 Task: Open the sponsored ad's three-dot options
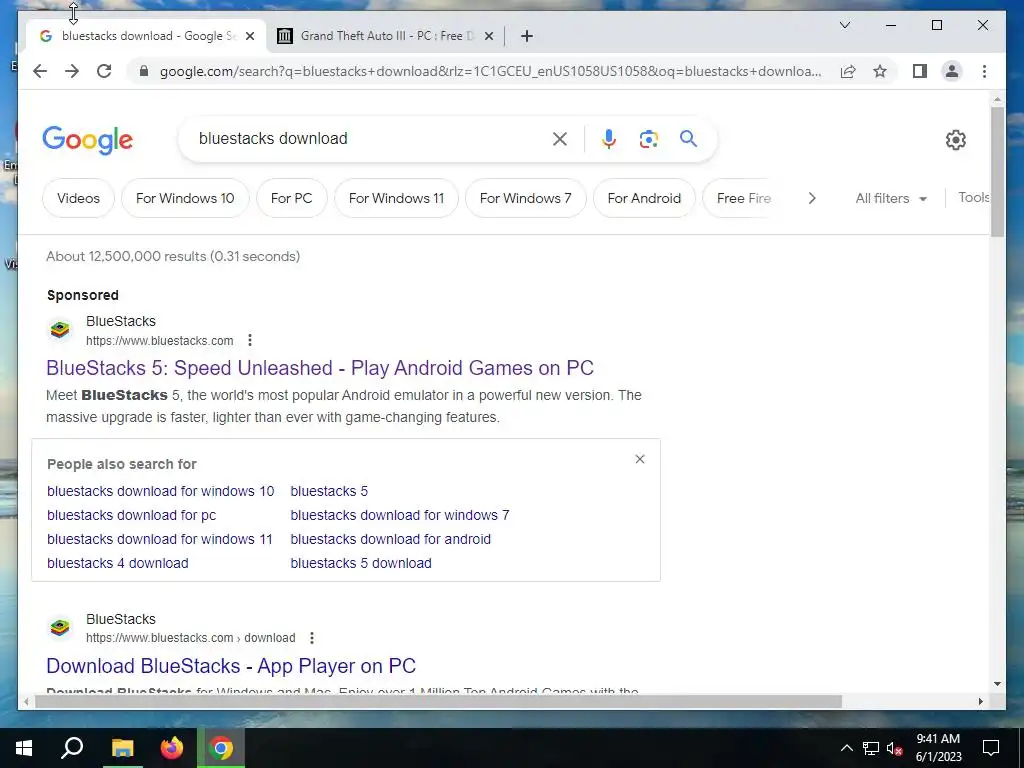click(x=249, y=340)
